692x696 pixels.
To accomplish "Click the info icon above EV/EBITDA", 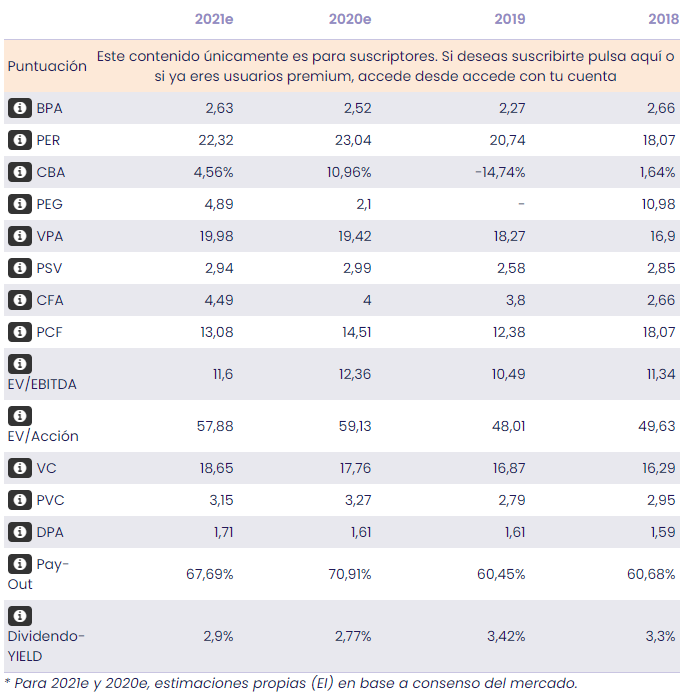I will [19, 364].
